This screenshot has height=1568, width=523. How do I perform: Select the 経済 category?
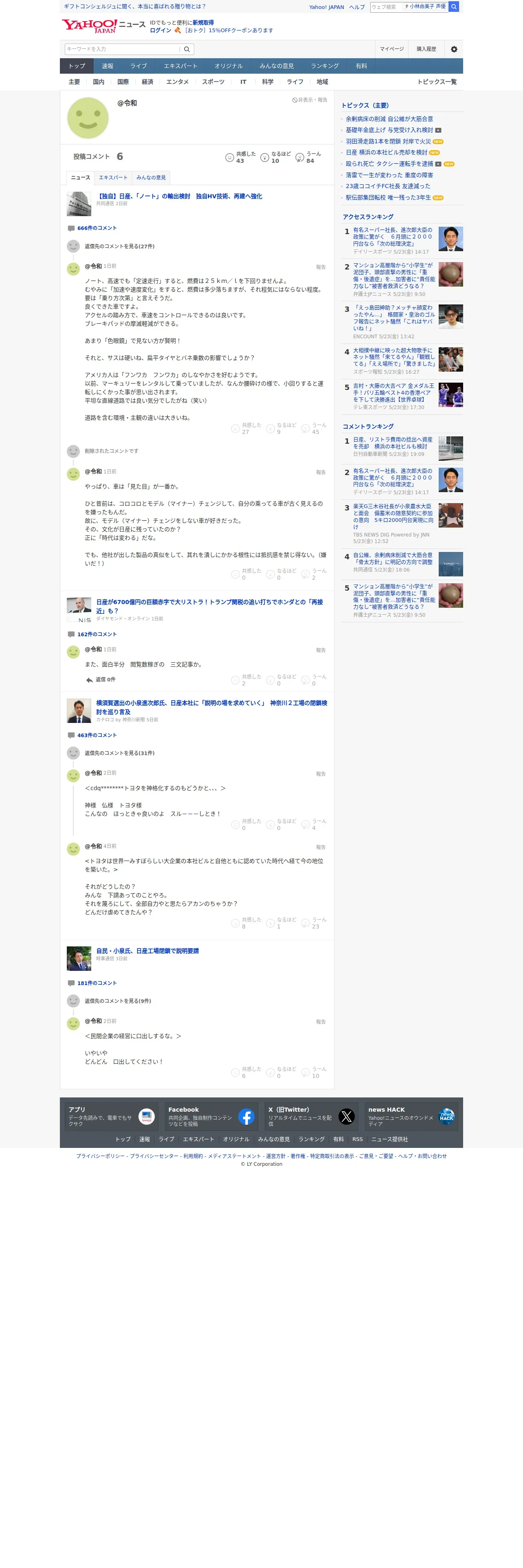point(147,82)
